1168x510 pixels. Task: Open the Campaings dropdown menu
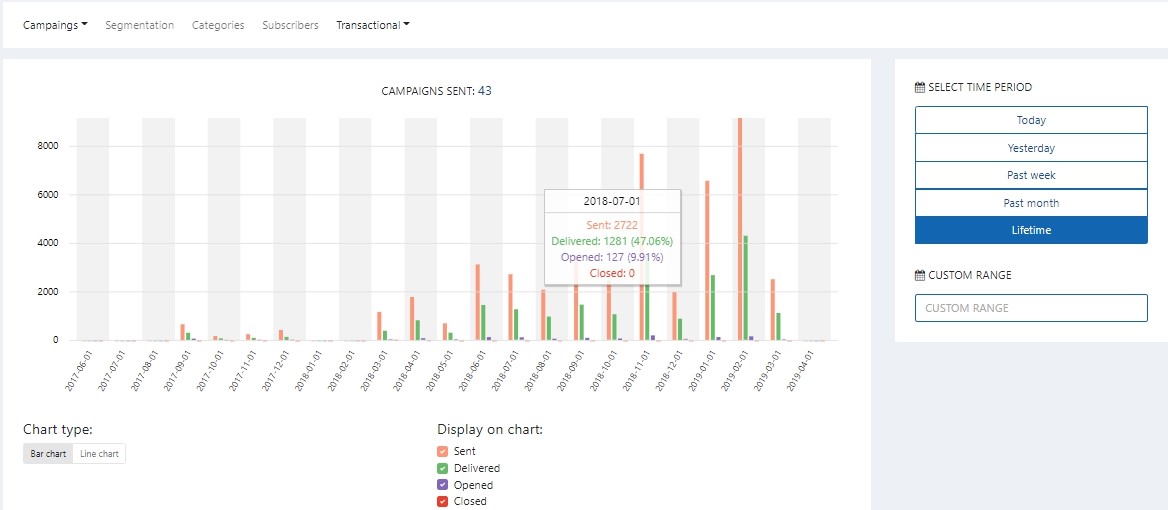(55, 25)
